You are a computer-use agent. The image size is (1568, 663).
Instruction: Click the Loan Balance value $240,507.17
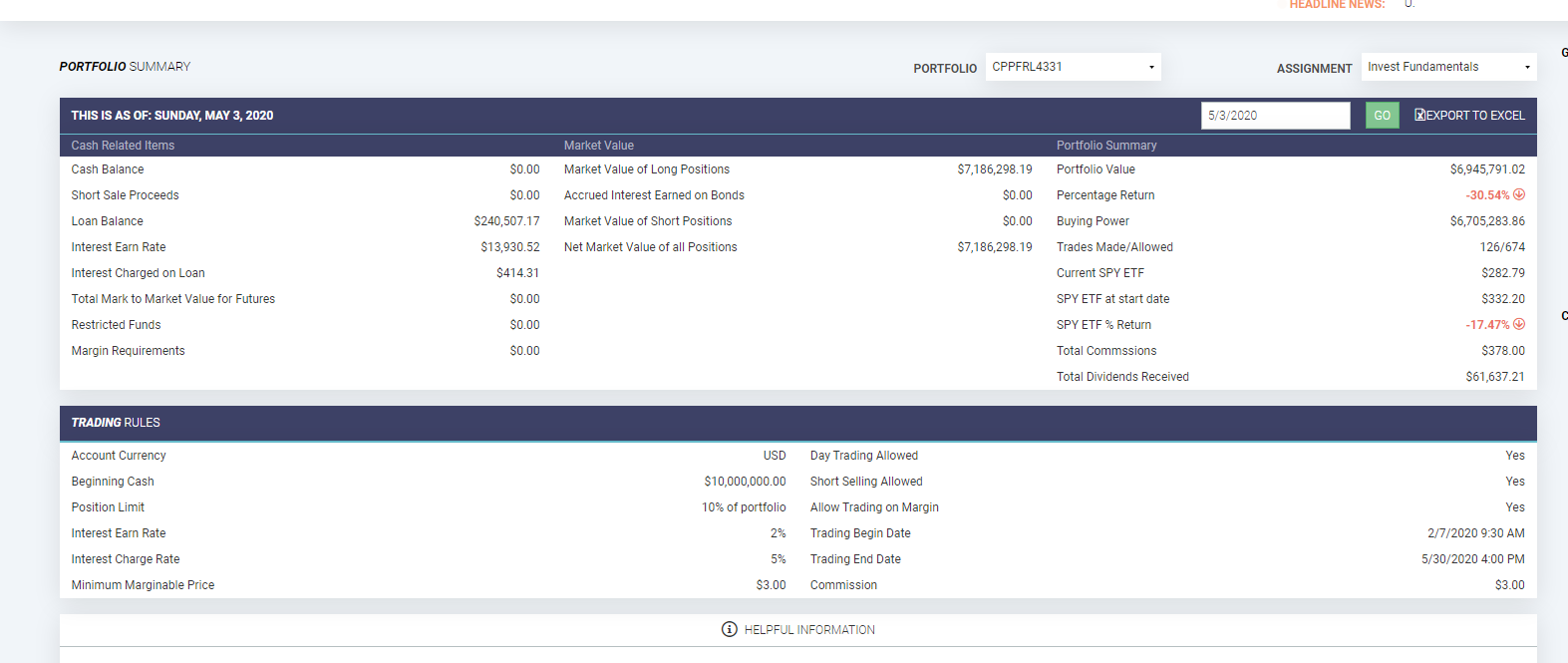pos(506,221)
